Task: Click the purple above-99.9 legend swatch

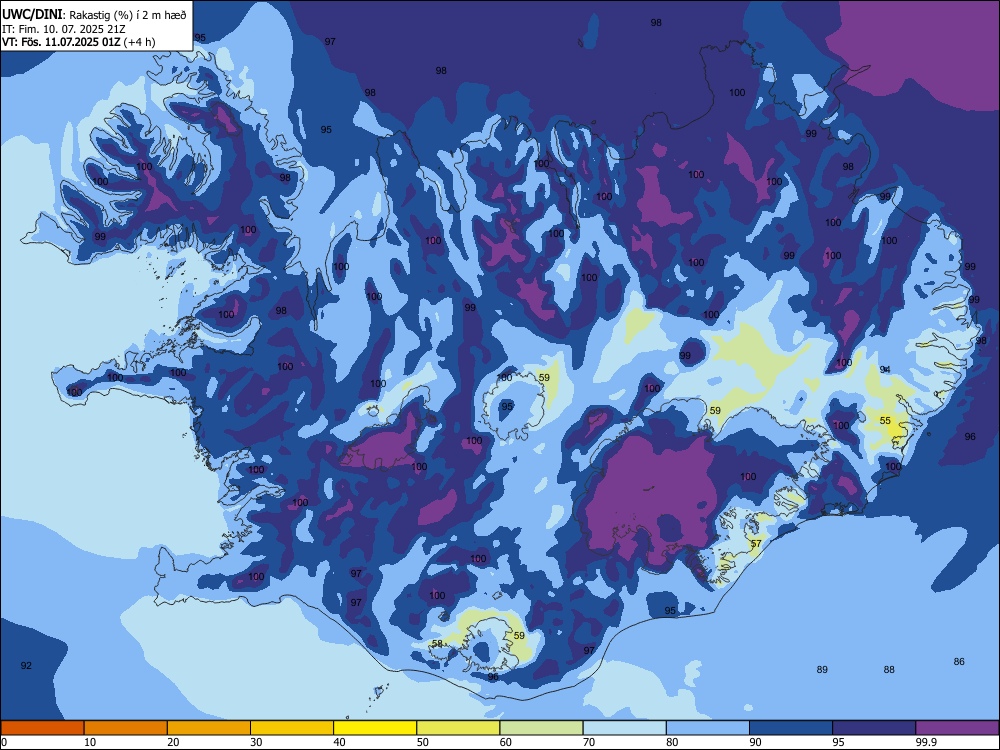Action: 957,728
